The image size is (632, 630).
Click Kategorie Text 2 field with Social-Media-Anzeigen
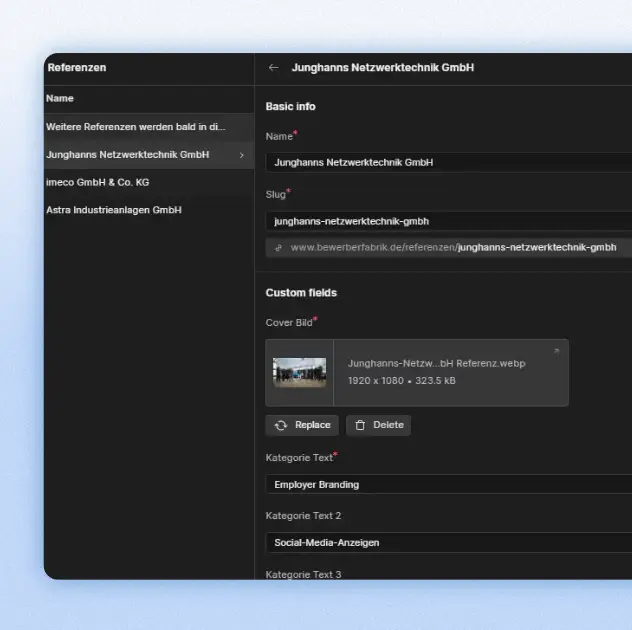point(449,543)
